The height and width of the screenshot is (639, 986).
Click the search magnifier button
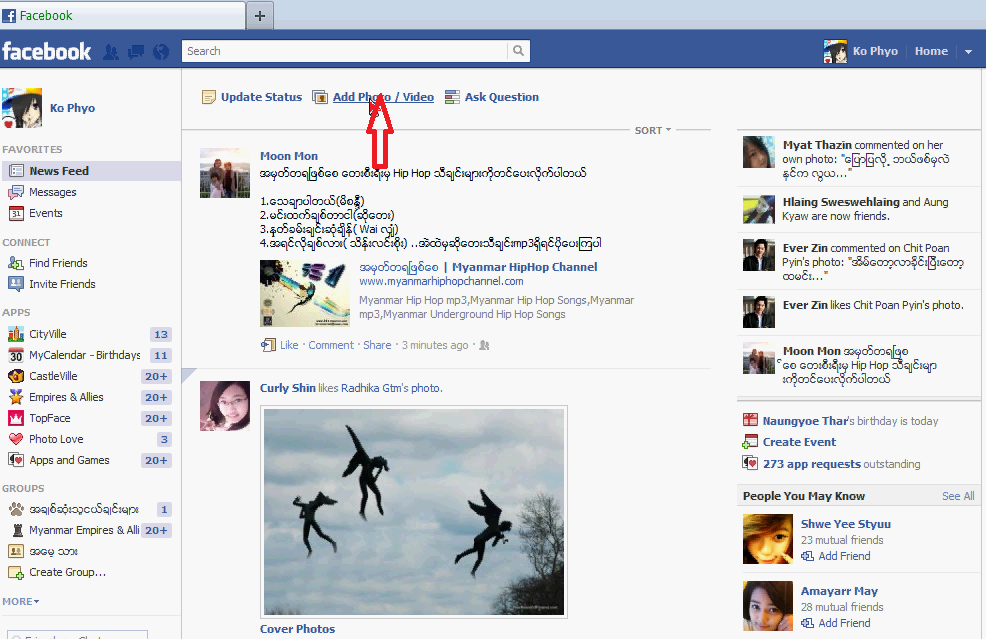[x=518, y=51]
